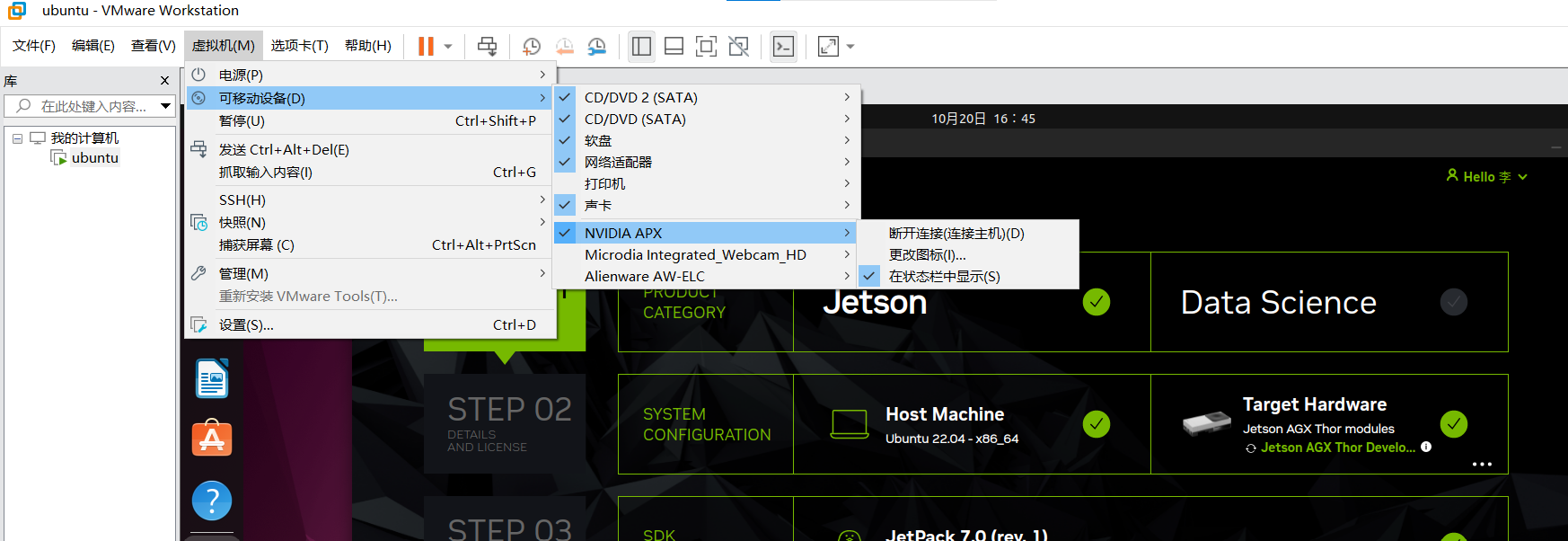This screenshot has height=541, width=1568.
Task: Click the 虚拟机(M) menu
Action: tap(224, 46)
